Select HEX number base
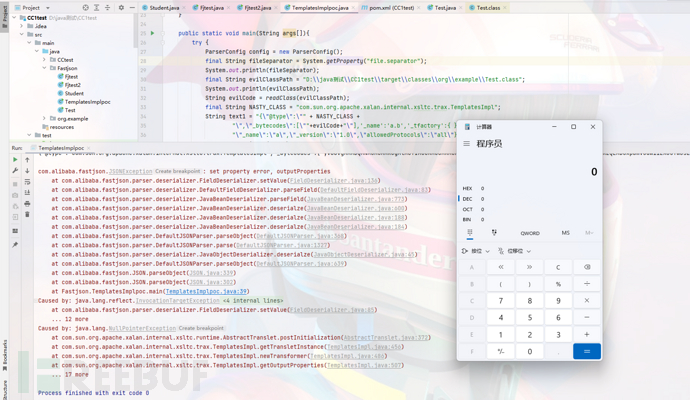 coord(467,188)
